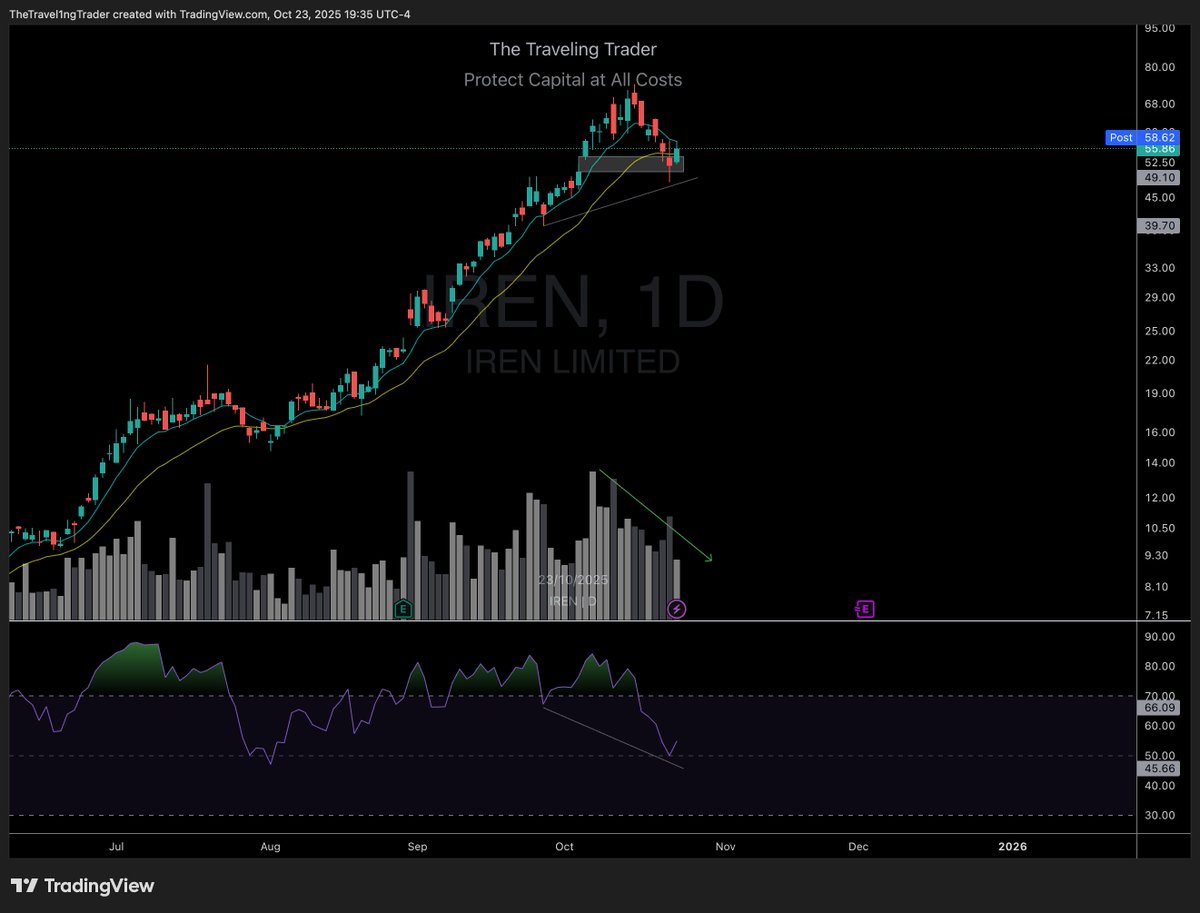The height and width of the screenshot is (913, 1200).
Task: Click the 45.00 price scale value
Action: pos(1159,197)
